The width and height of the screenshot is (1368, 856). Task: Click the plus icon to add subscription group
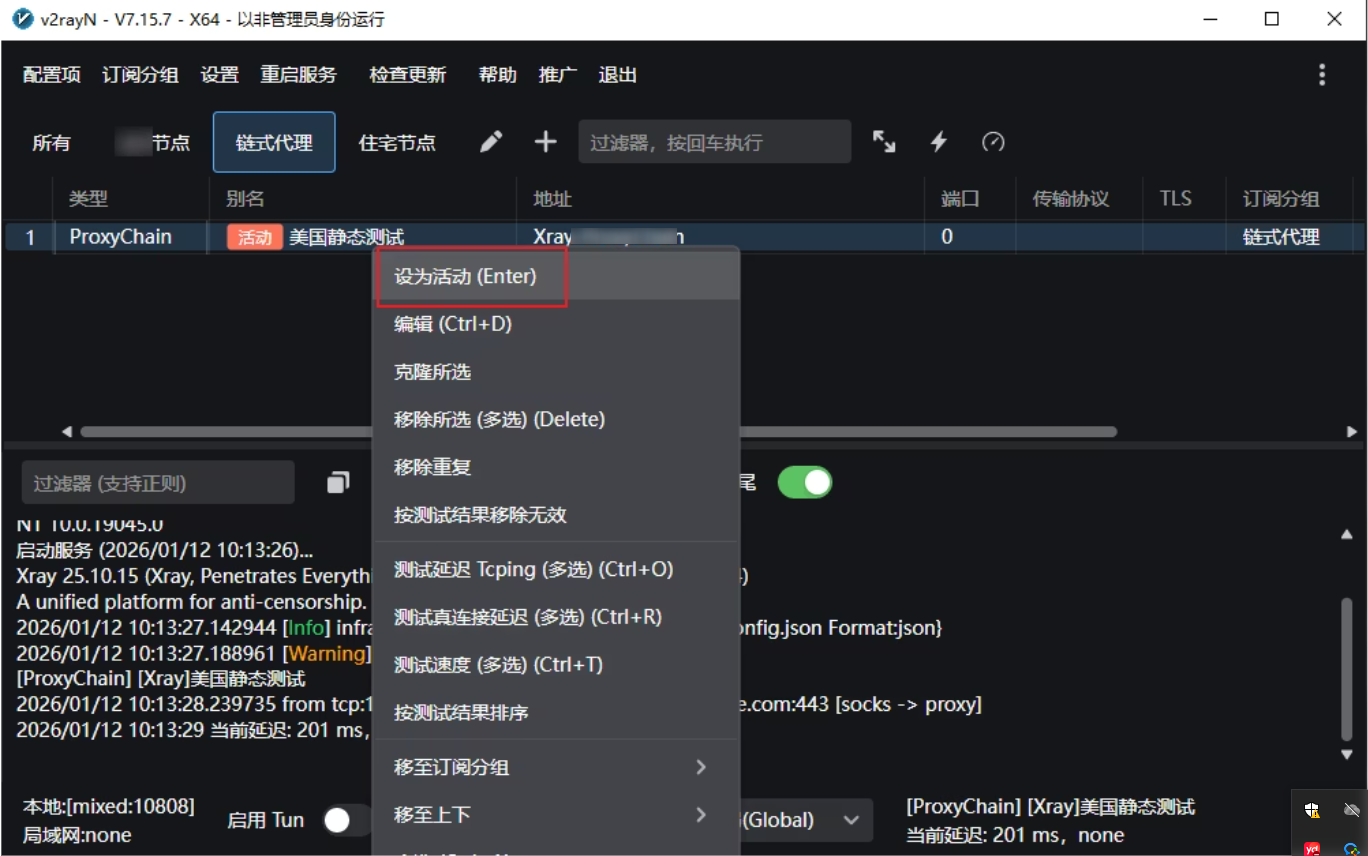tap(545, 143)
